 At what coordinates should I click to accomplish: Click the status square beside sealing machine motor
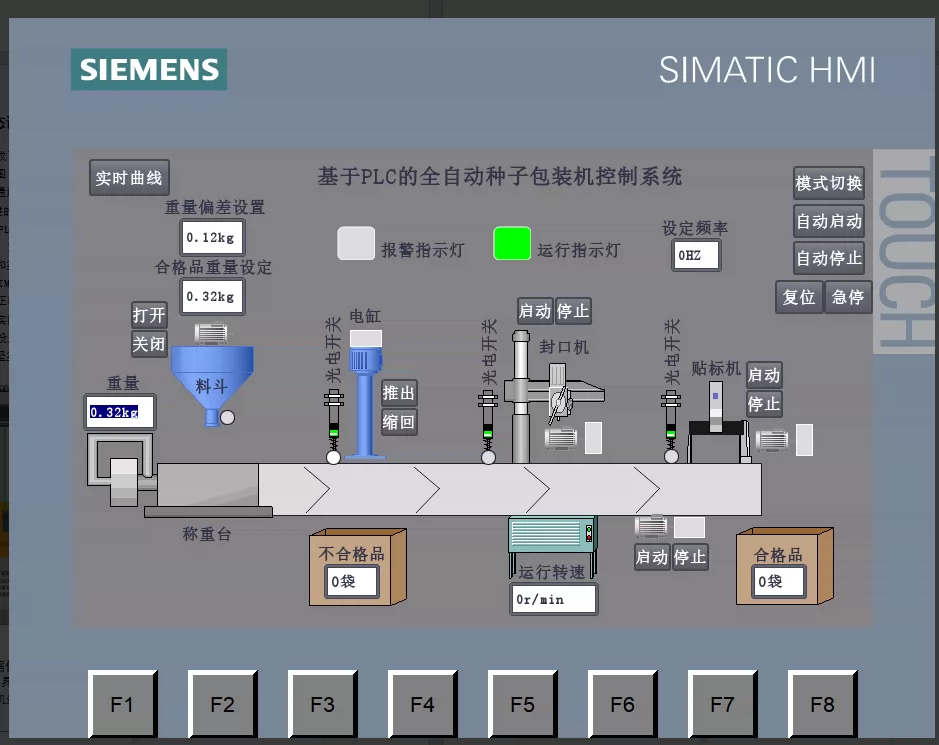coord(593,438)
